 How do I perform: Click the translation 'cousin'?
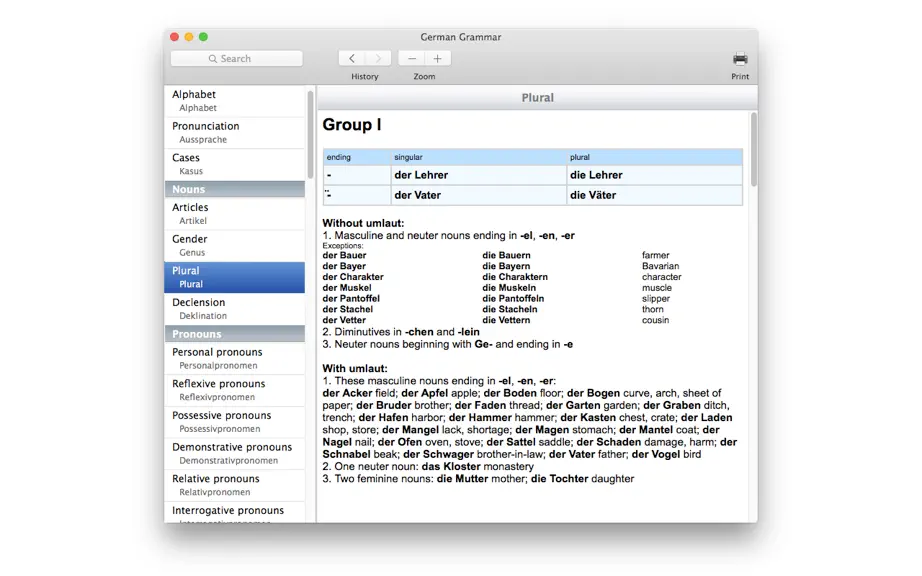[x=656, y=320]
